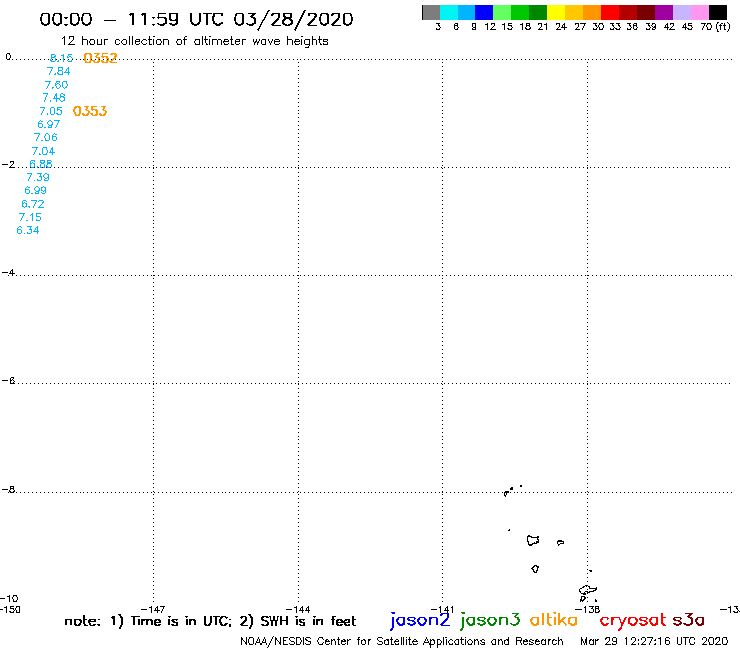Click the color scale label '3'
Screen dimensions: 740x650
(x=438, y=26)
